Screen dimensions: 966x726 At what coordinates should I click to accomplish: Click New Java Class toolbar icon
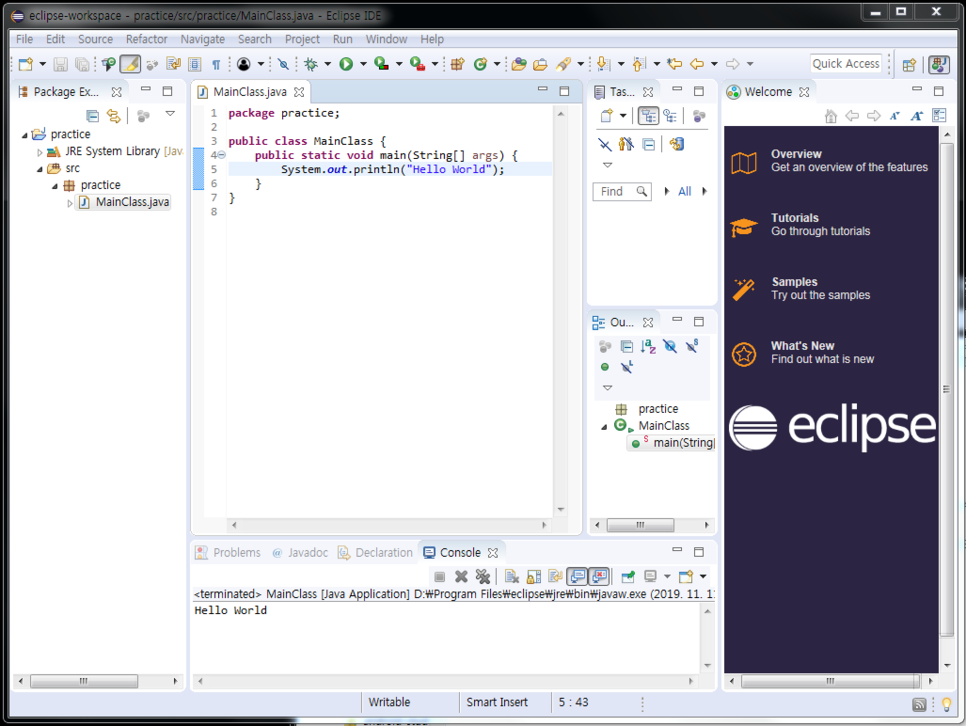481,64
